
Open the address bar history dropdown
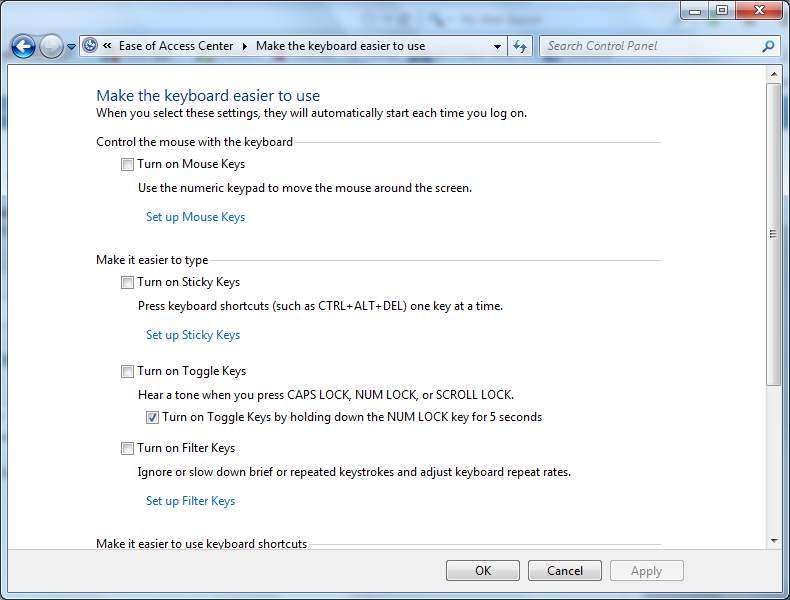point(498,46)
